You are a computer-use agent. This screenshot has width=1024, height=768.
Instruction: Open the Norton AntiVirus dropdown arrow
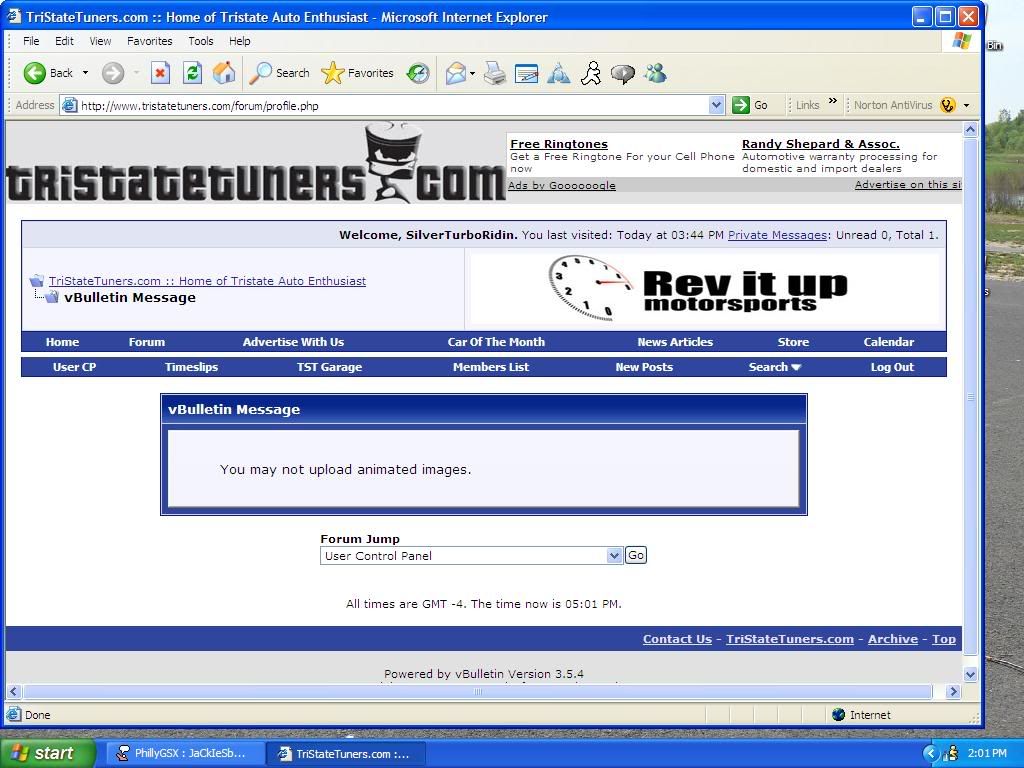967,105
